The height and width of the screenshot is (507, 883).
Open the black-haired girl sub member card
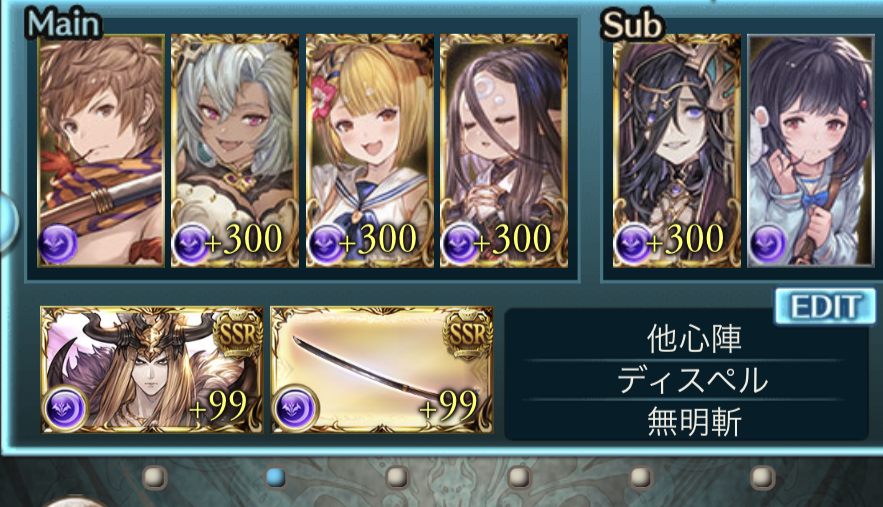pos(811,150)
